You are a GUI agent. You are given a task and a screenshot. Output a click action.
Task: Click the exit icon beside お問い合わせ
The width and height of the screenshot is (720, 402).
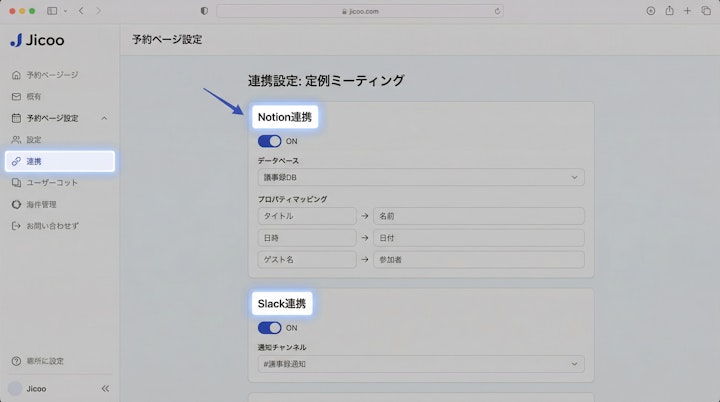(17, 226)
